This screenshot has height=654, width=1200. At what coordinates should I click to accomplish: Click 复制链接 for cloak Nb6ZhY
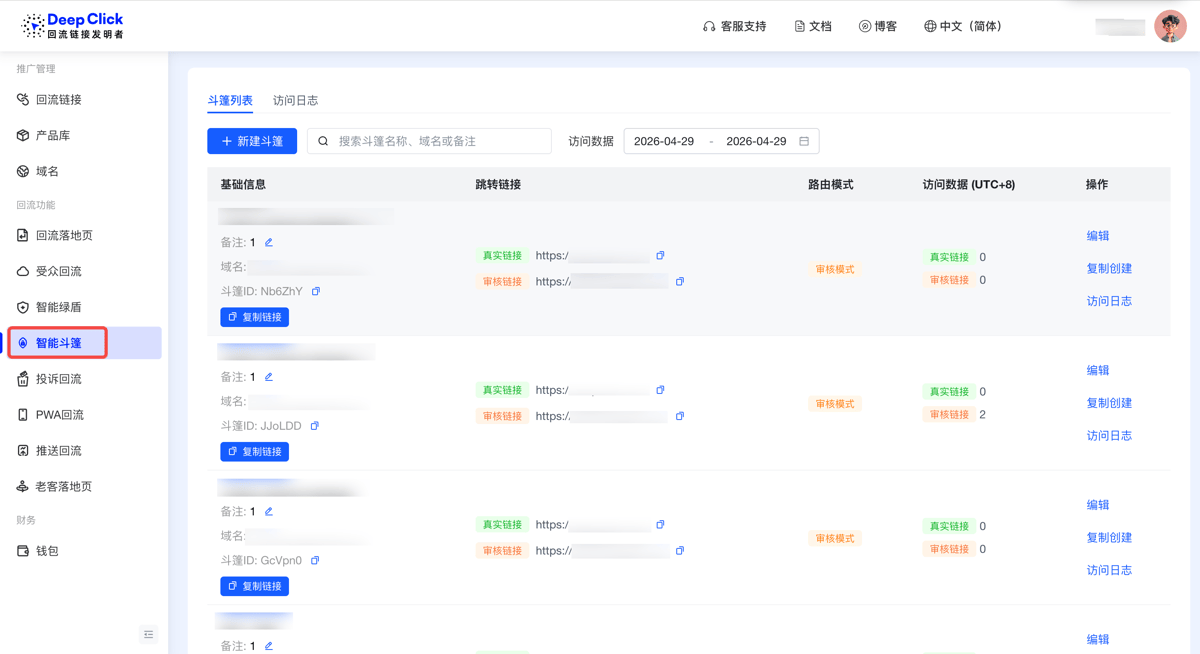click(x=255, y=317)
